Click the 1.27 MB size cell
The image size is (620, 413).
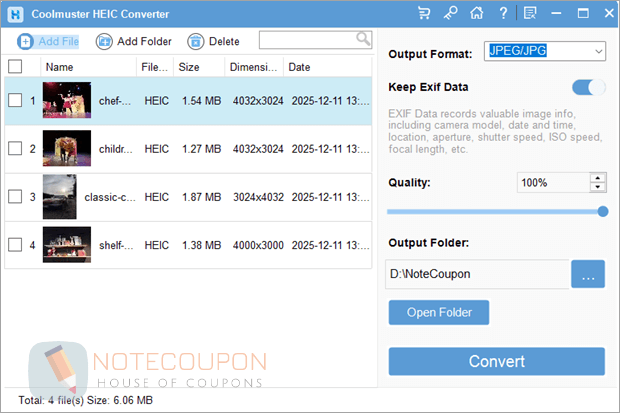(201, 149)
